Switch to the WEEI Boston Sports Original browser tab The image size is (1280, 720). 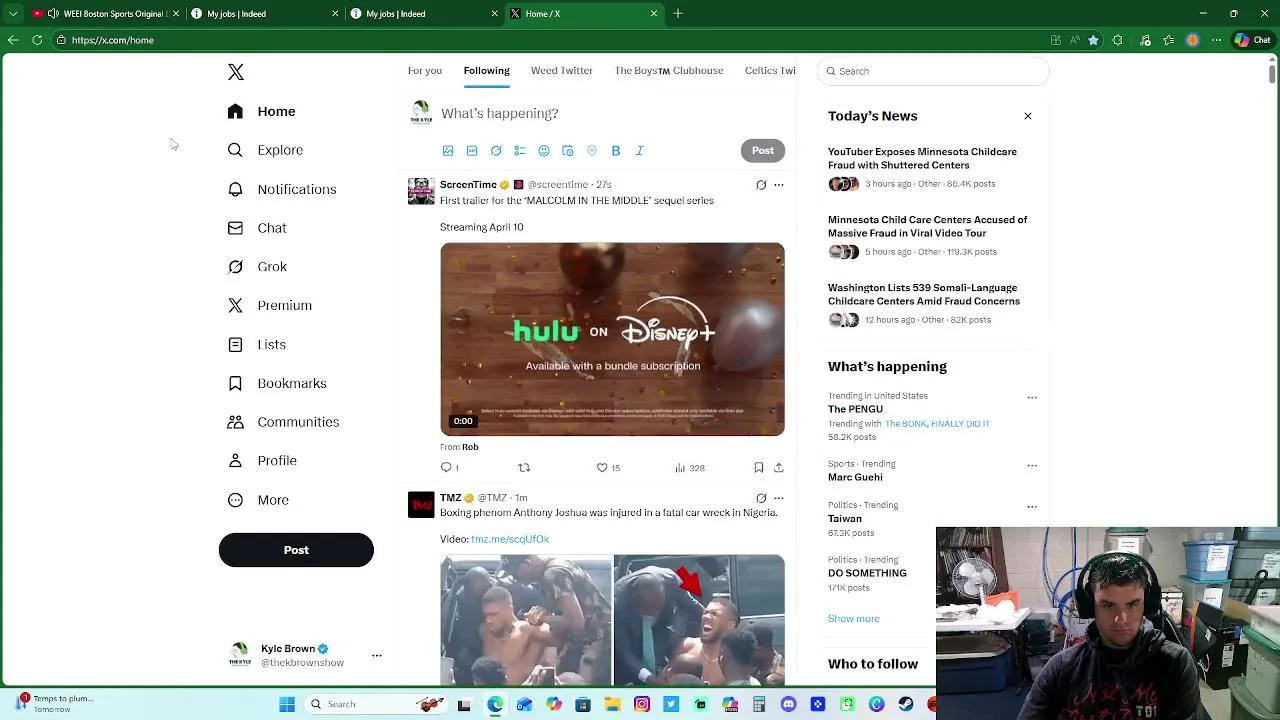point(105,14)
